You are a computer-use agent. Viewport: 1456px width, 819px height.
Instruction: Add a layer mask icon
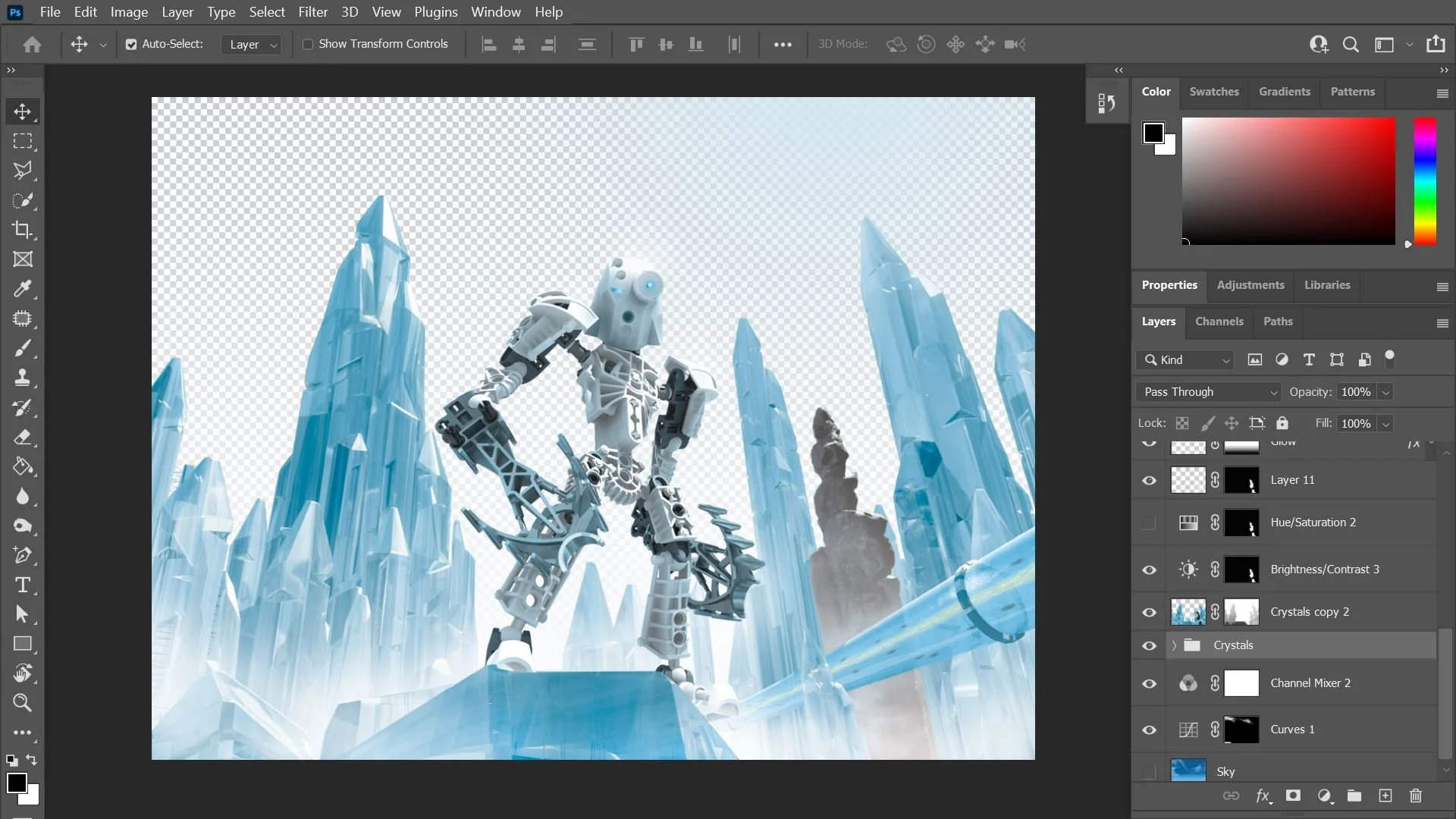[1293, 795]
